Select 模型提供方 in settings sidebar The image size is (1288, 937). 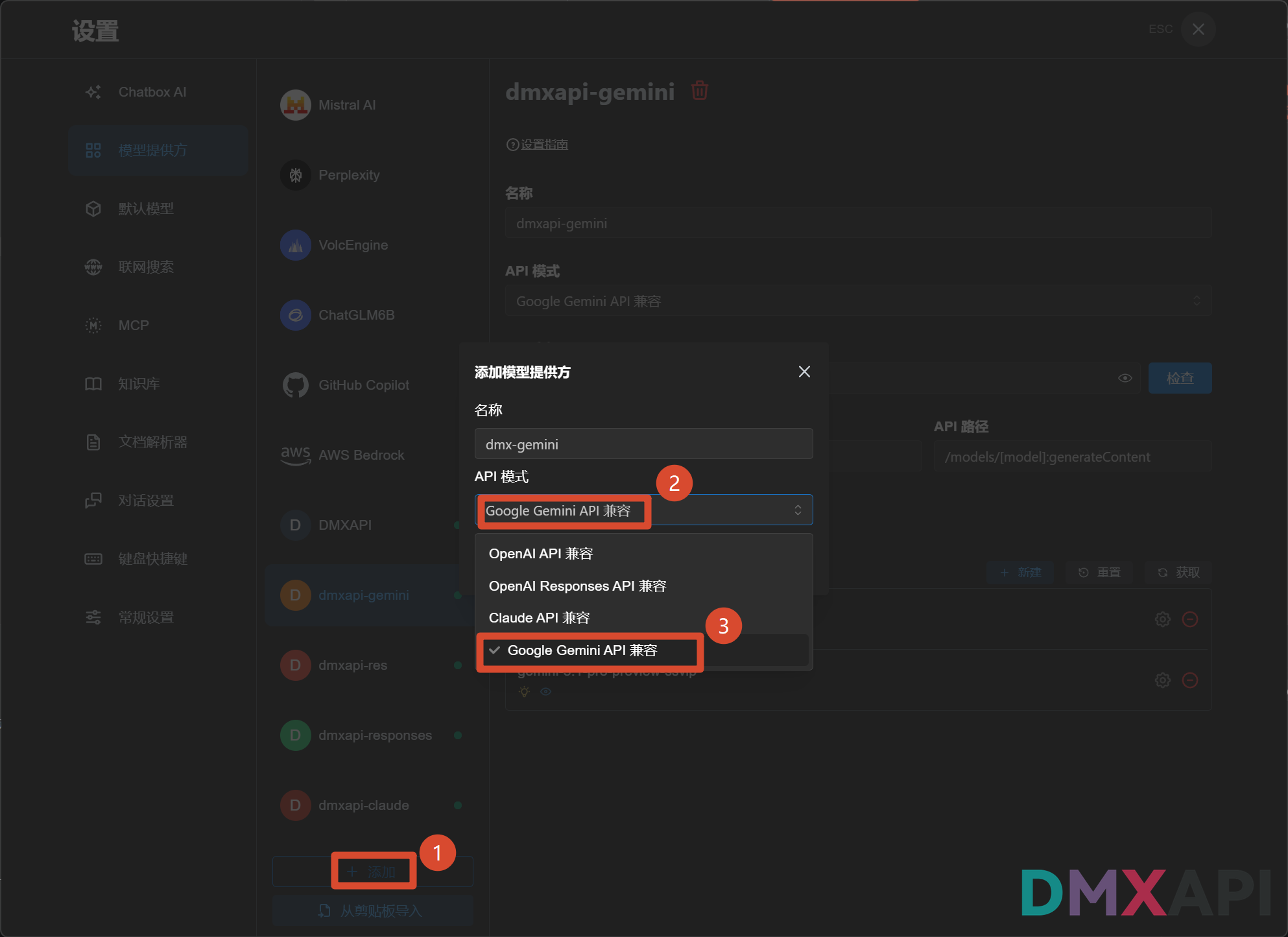(158, 150)
